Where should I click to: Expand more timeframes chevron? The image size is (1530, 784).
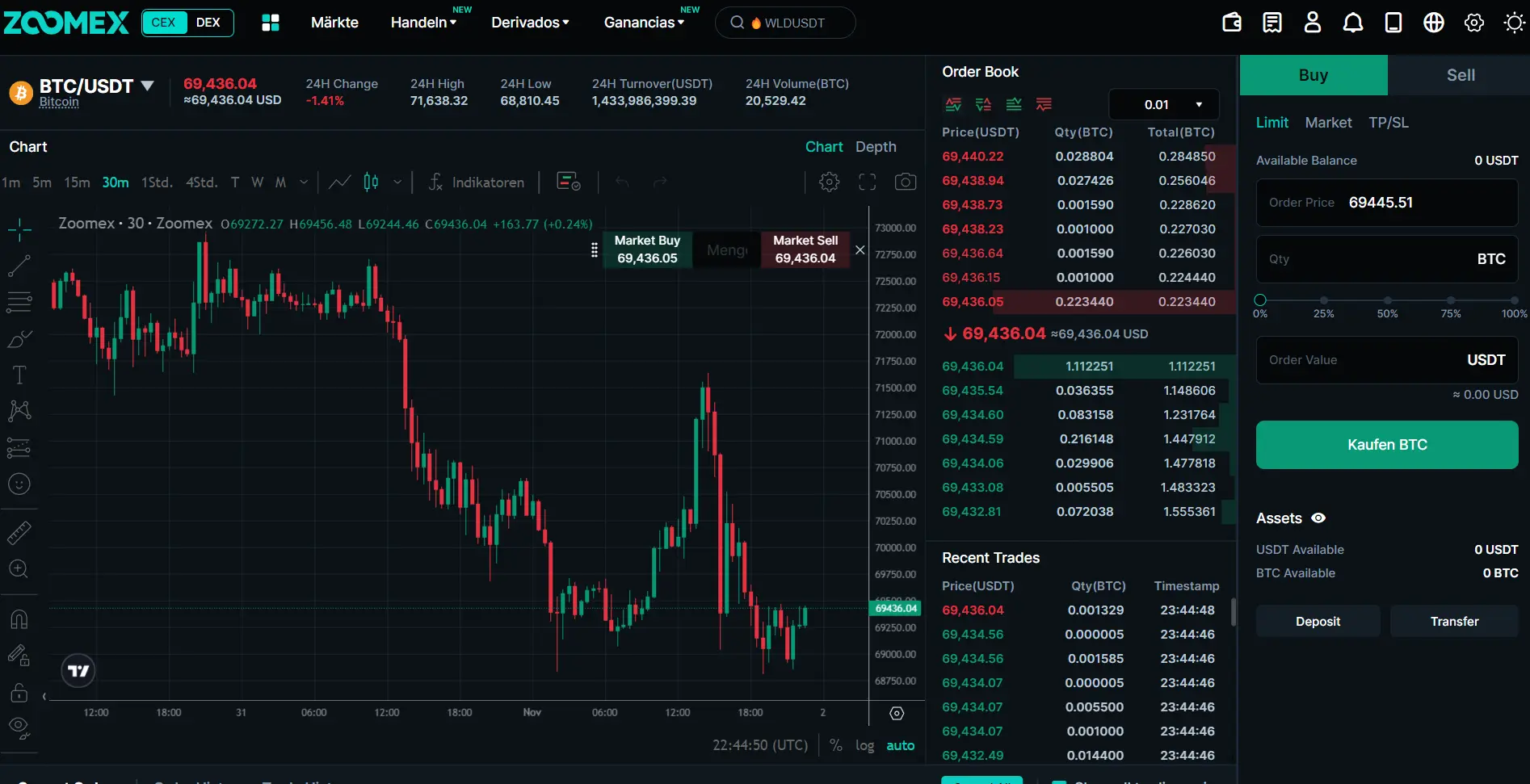coord(304,182)
